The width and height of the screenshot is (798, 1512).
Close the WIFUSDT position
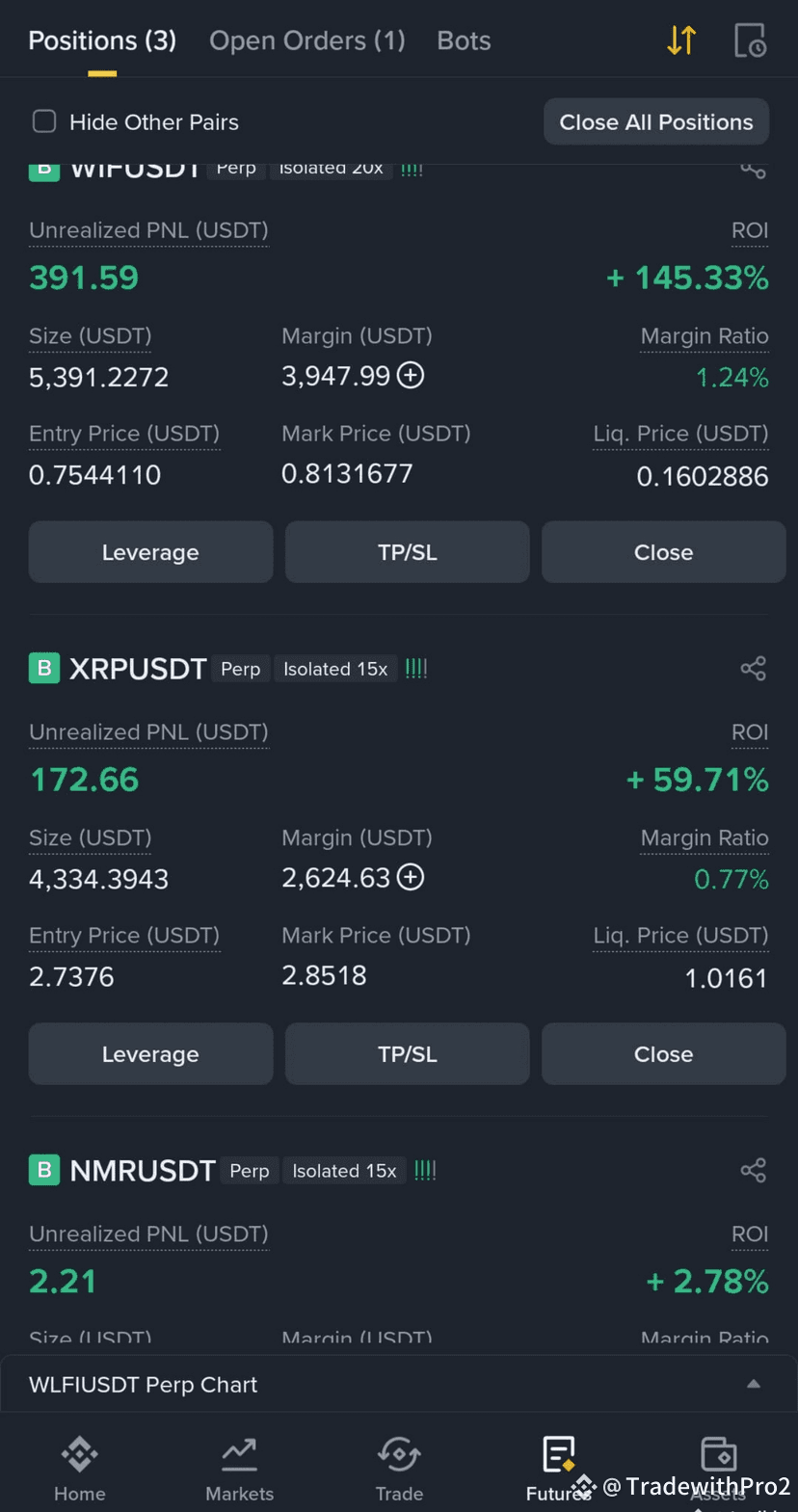click(x=664, y=552)
